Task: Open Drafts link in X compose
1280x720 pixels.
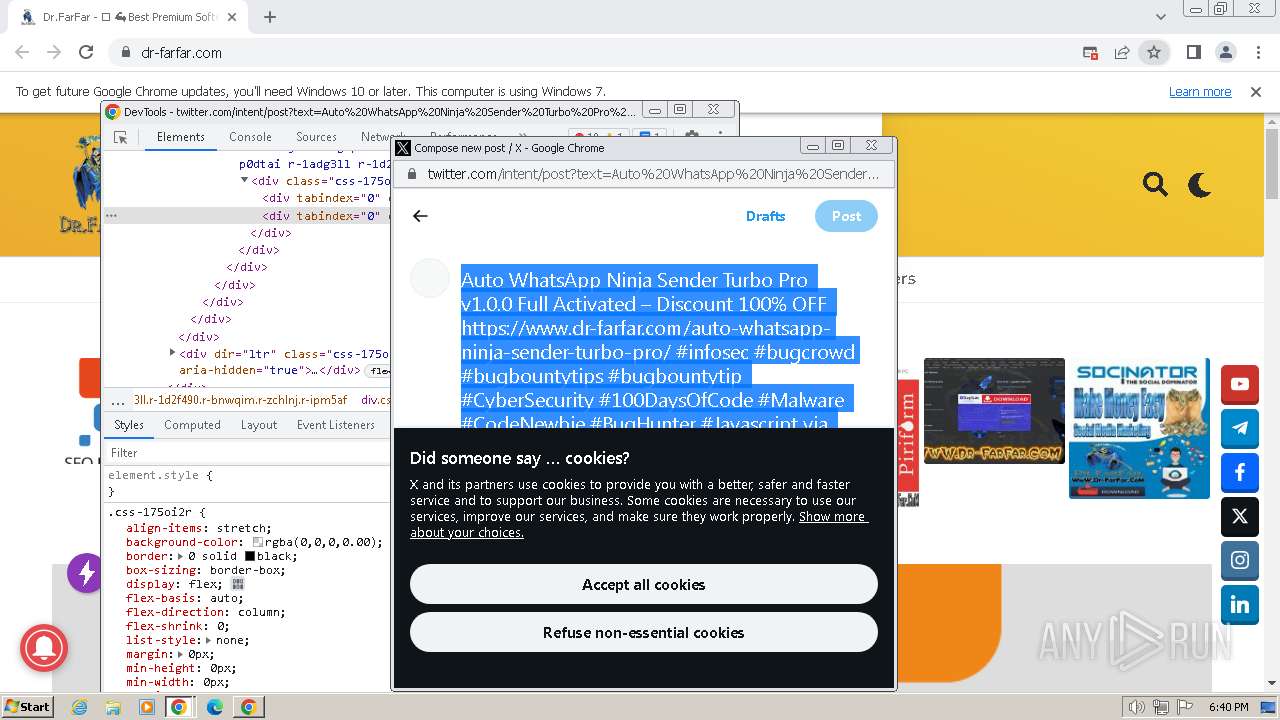Action: click(x=766, y=216)
